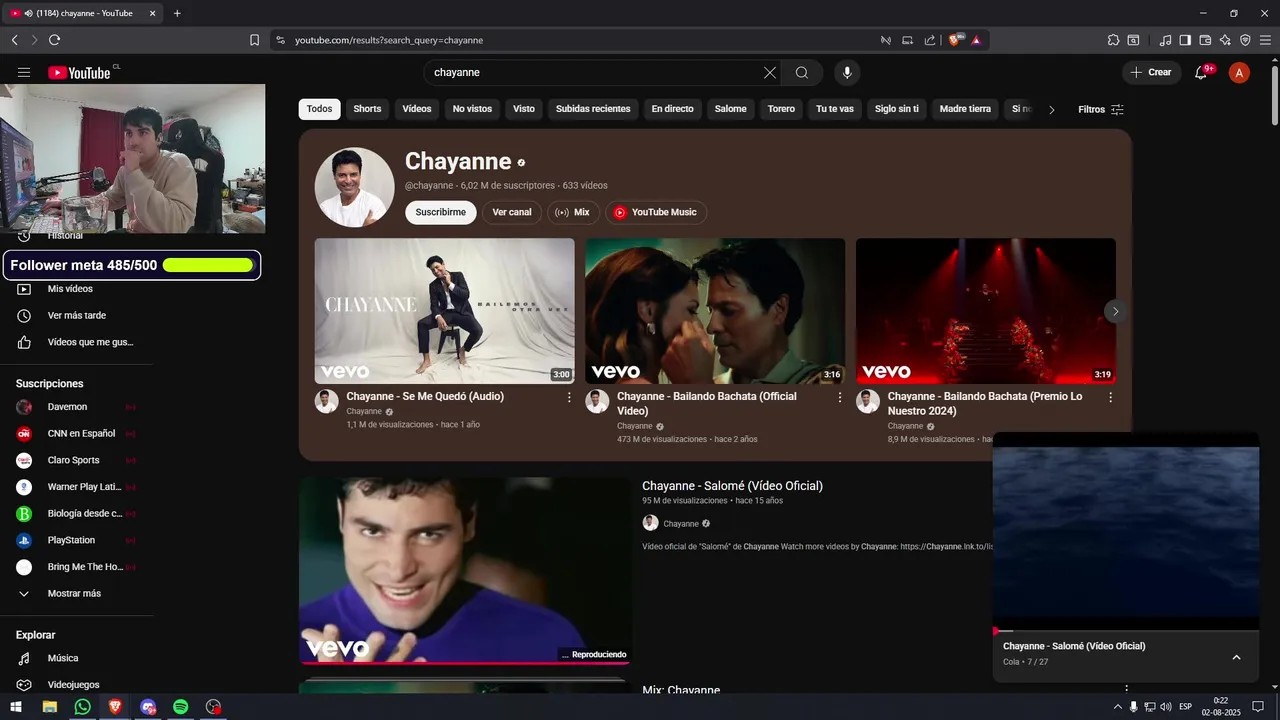This screenshot has width=1280, height=720.
Task: Bookmark this page icon
Action: [x=254, y=40]
